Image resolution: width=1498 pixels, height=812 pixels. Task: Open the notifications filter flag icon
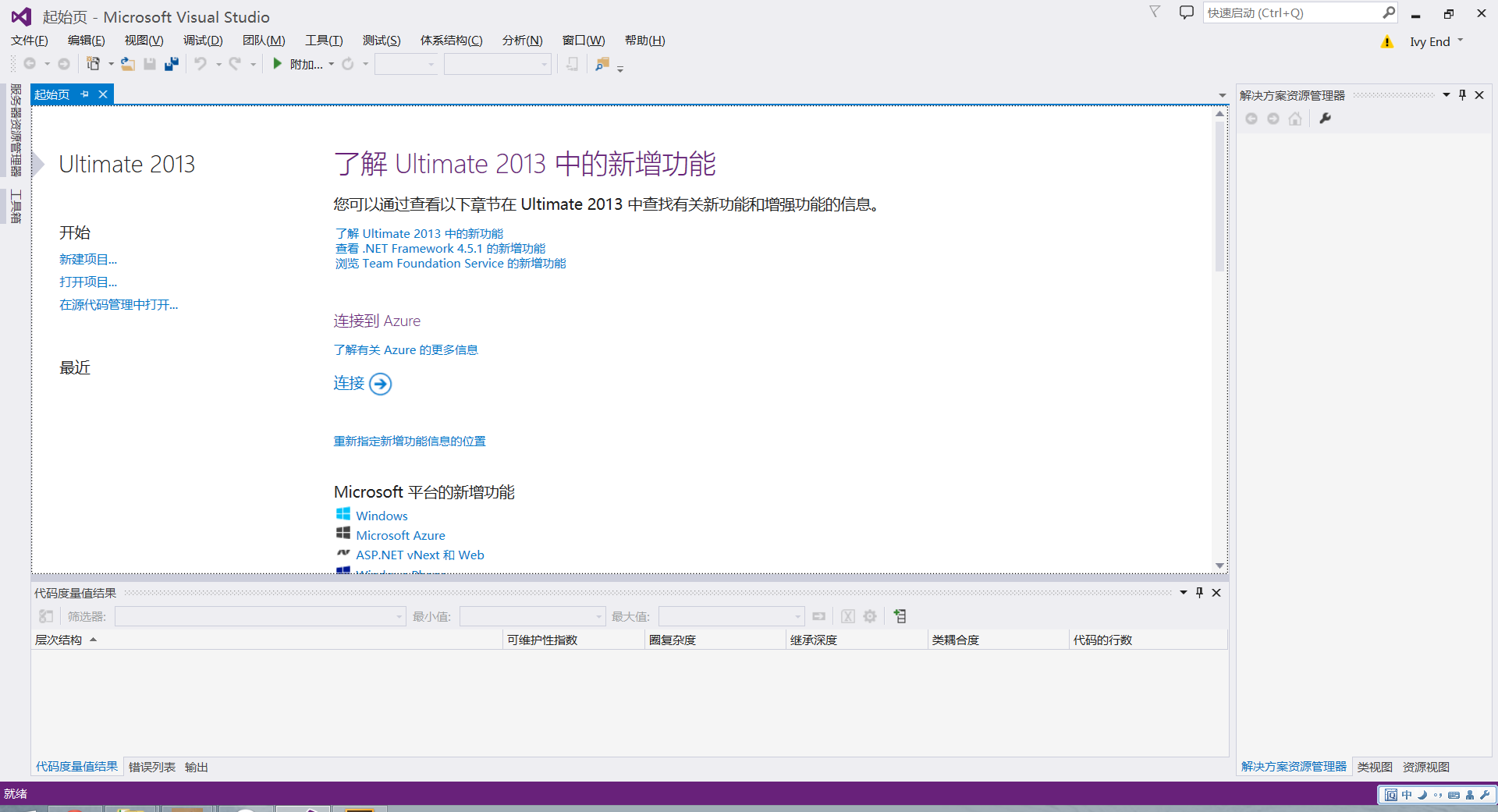[1155, 12]
